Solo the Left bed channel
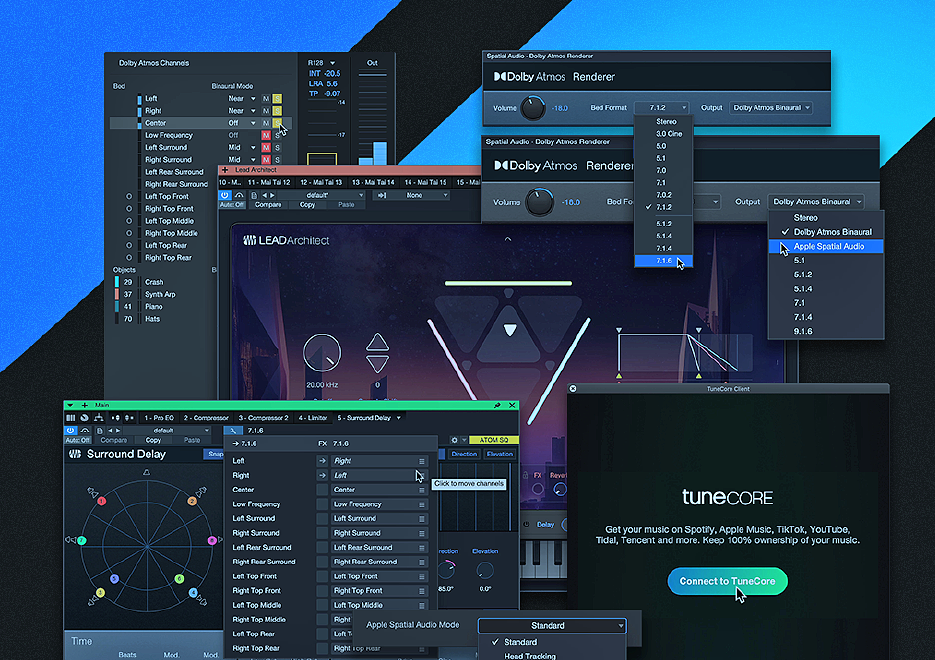The height and width of the screenshot is (660, 935). (277, 98)
